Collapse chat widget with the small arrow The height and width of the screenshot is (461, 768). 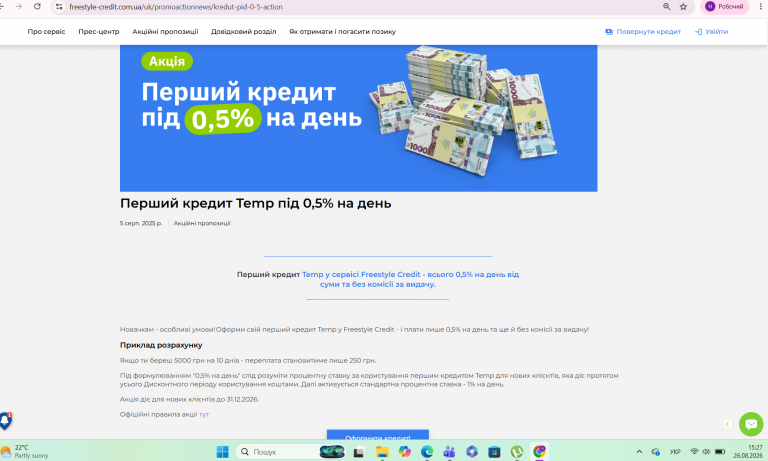tap(727, 424)
